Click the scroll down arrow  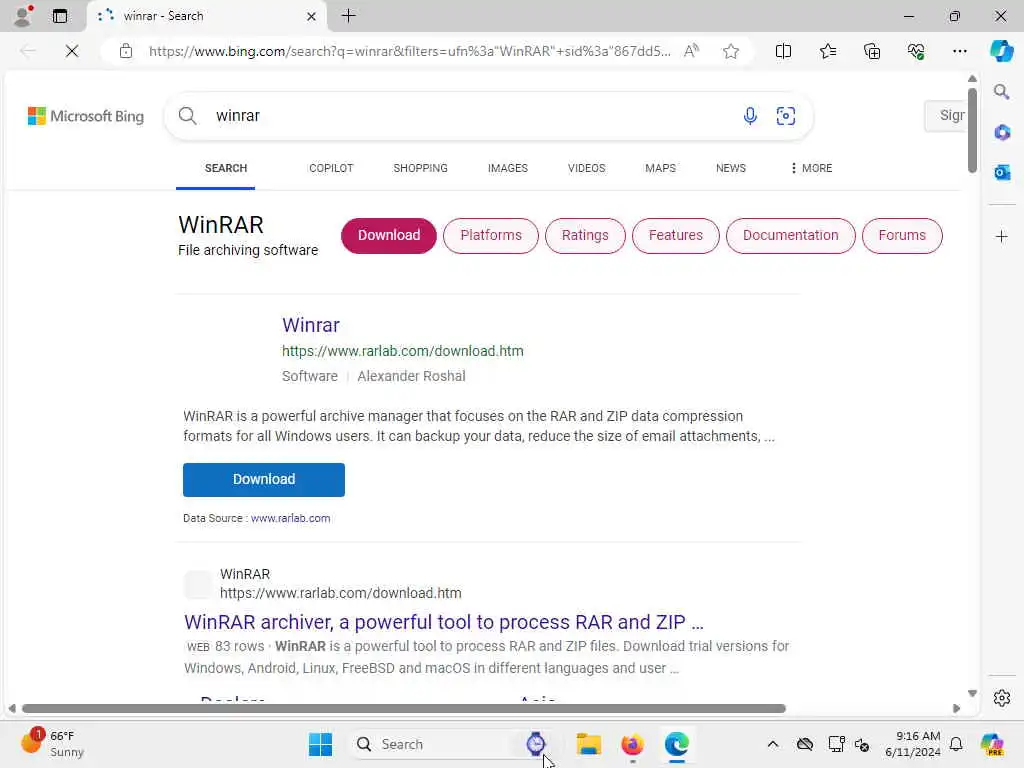tap(972, 694)
